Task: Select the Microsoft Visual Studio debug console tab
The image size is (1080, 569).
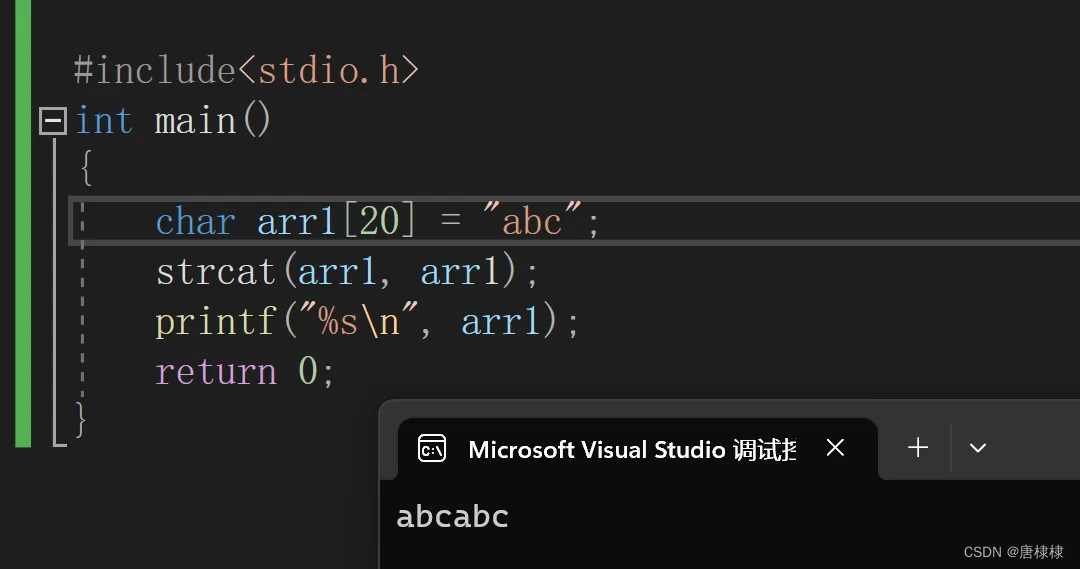Action: [632, 449]
